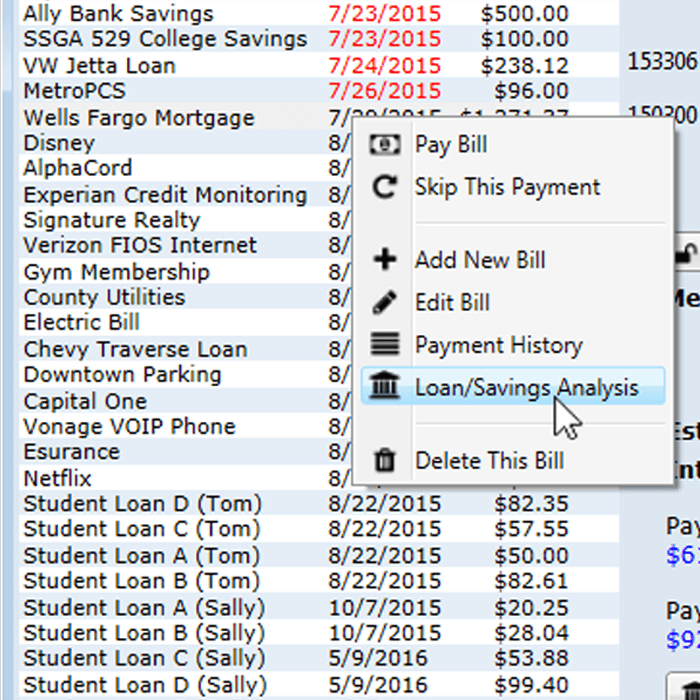Select the Capital One bill

(185, 401)
